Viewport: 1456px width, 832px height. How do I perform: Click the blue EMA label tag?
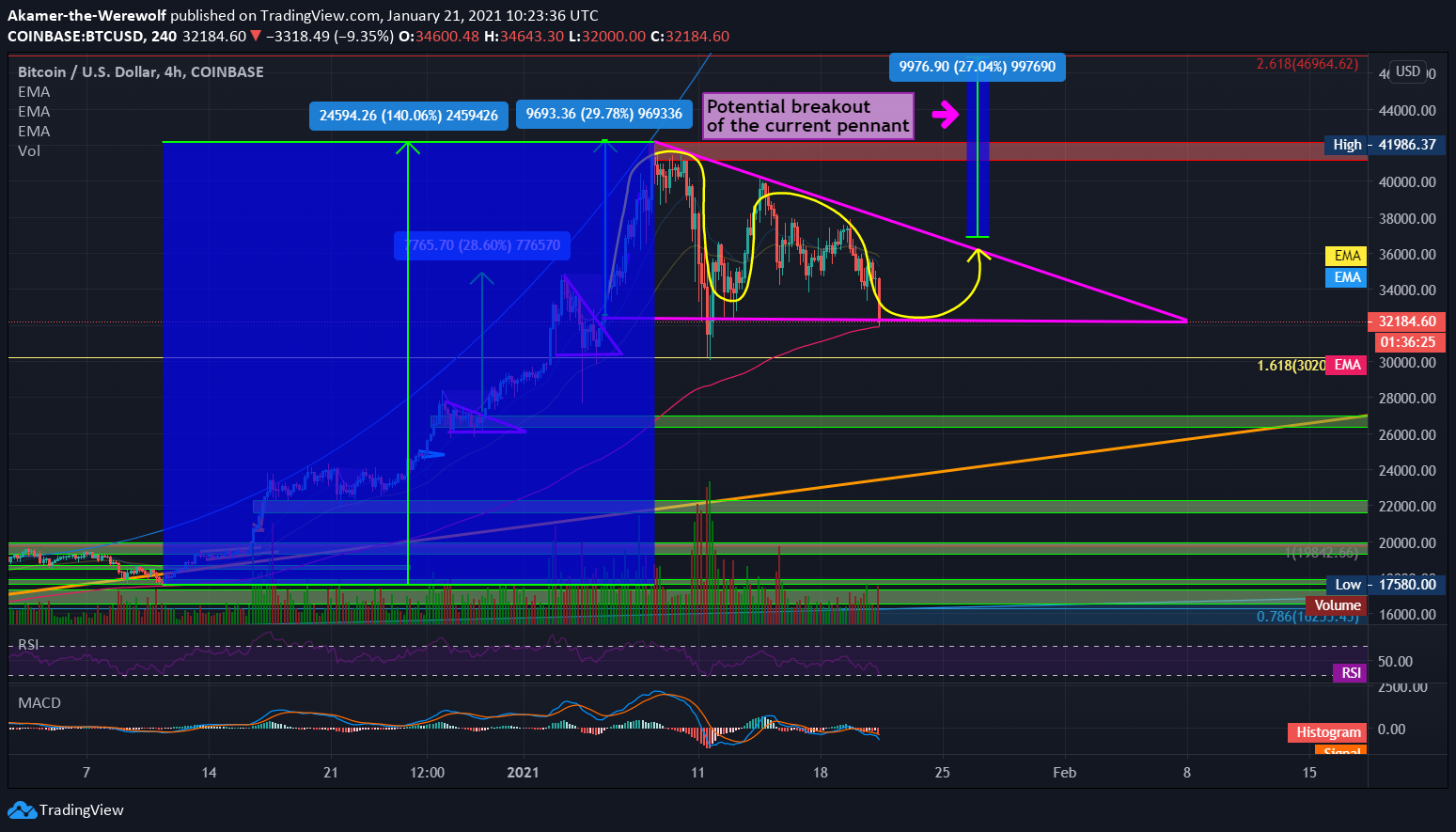pyautogui.click(x=1347, y=277)
